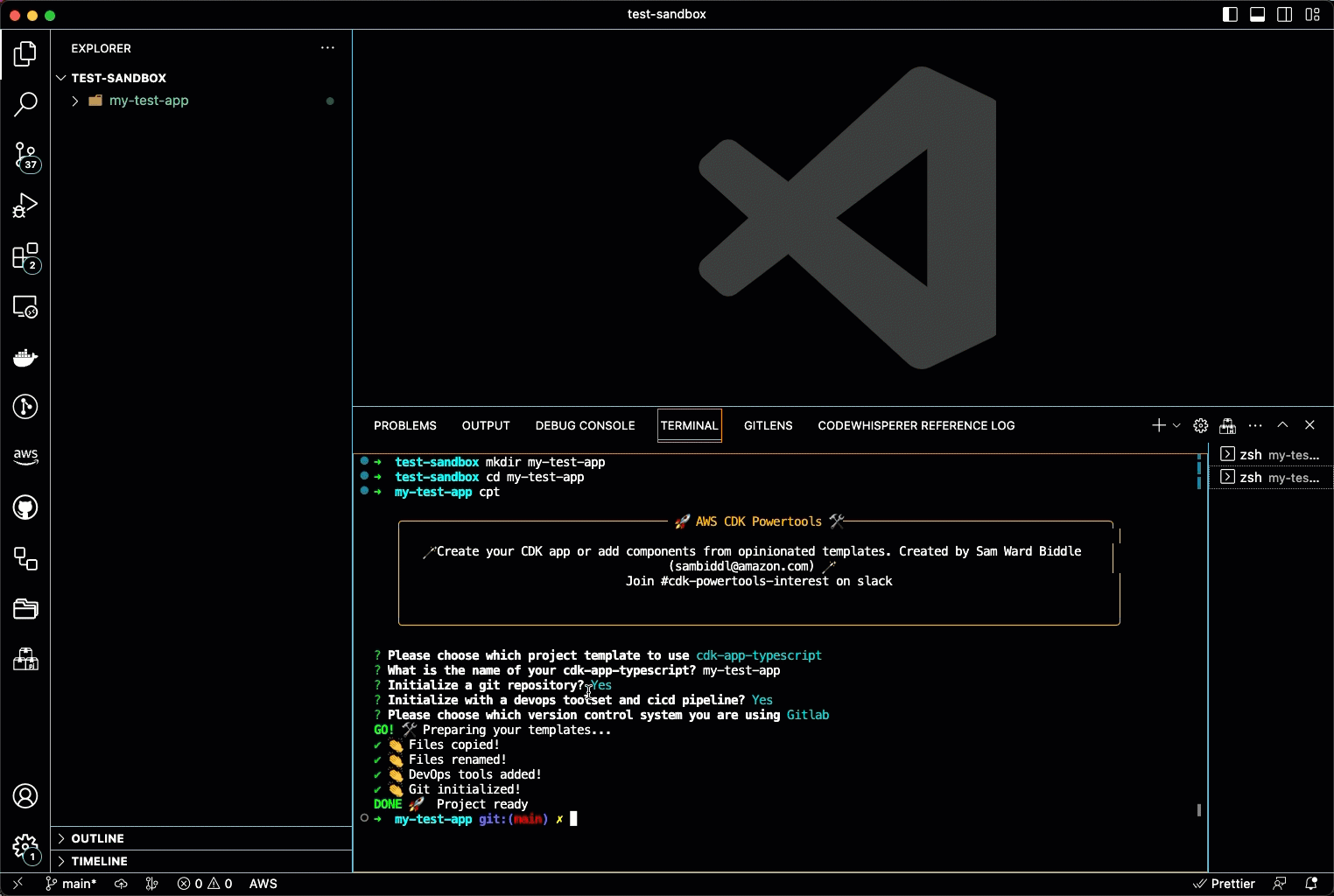Image resolution: width=1334 pixels, height=896 pixels.
Task: Open the package box icon in activity bar
Action: click(25, 660)
